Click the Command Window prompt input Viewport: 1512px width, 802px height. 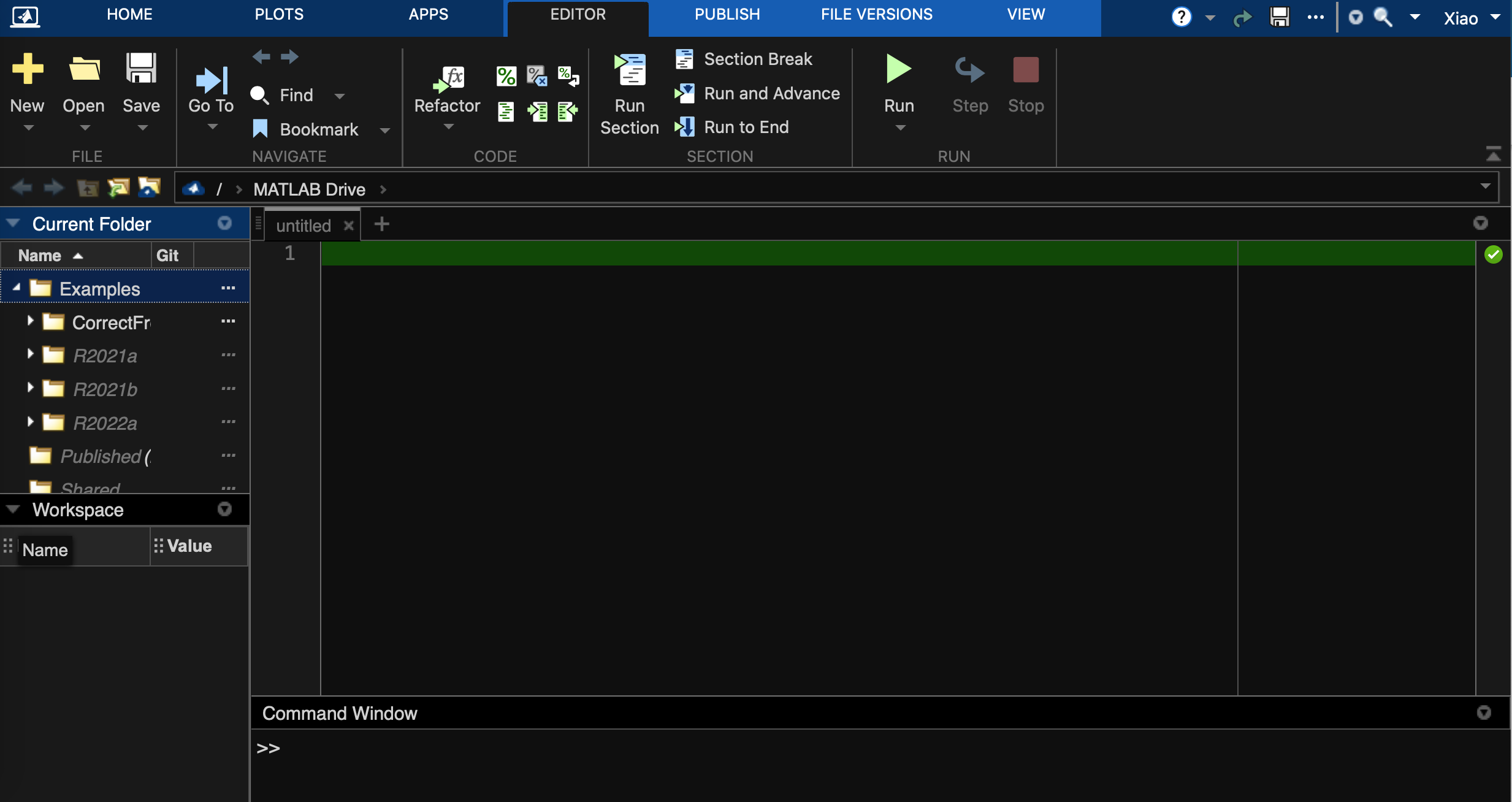pos(880,749)
